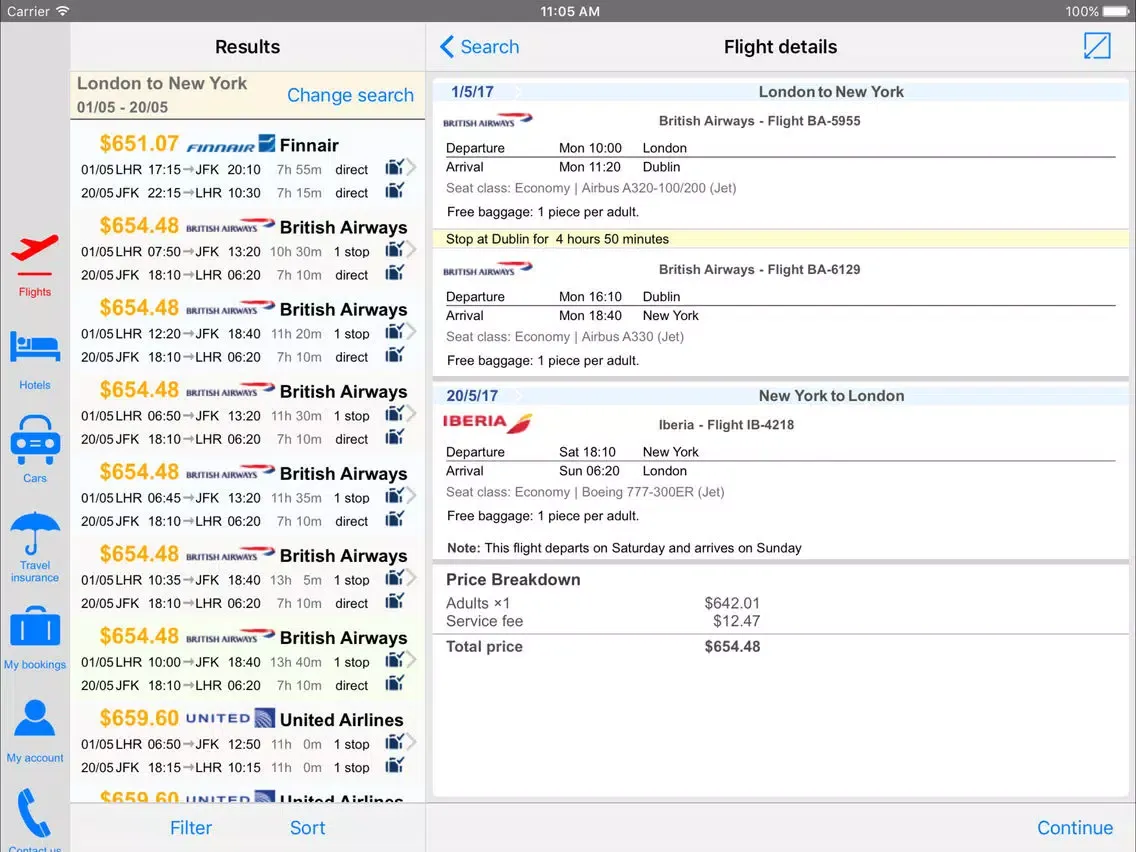Tap baggage icon on United 18:15 return row
This screenshot has width=1136, height=852.
[394, 765]
